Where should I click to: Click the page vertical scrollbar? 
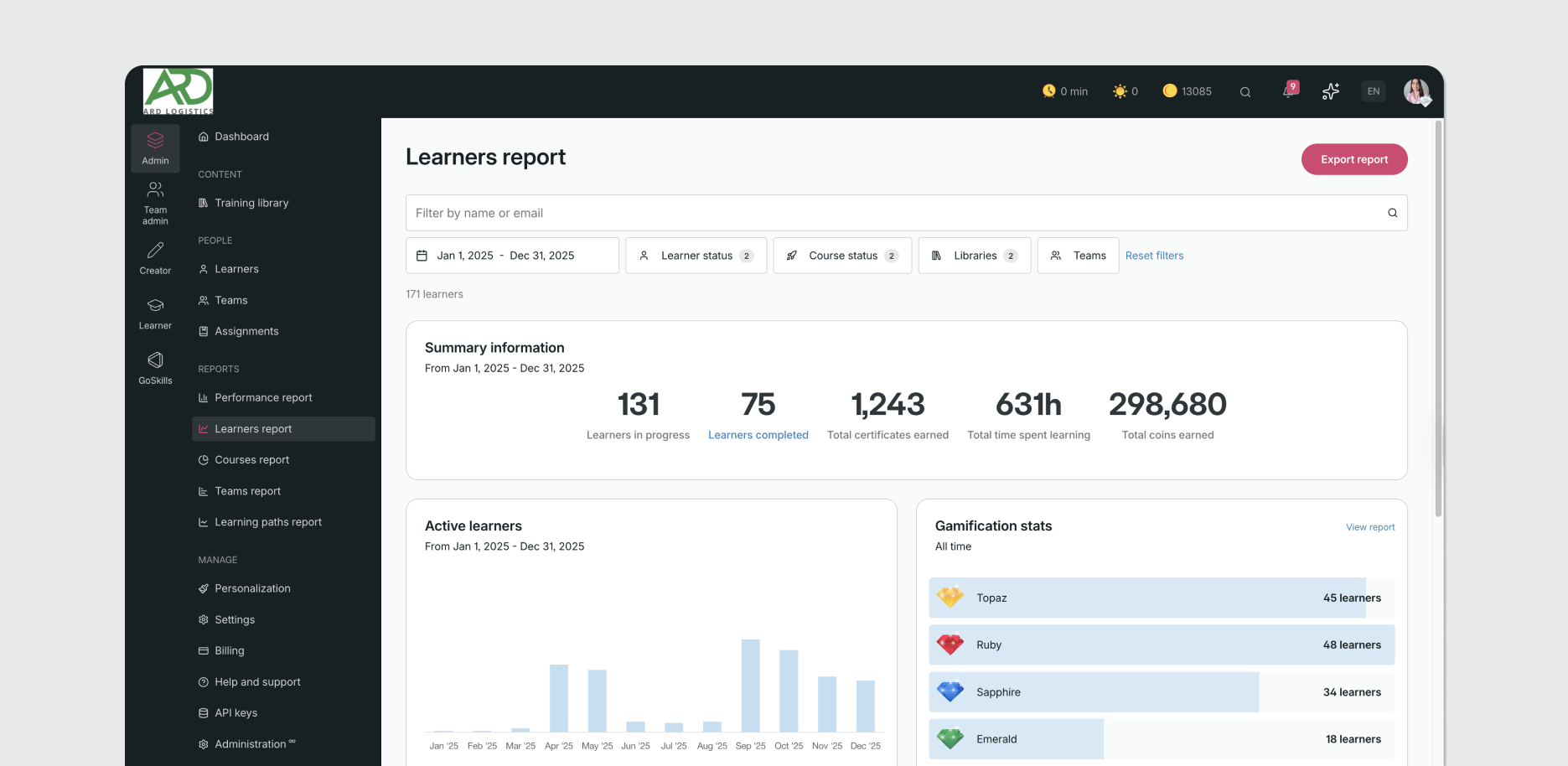(x=1438, y=318)
